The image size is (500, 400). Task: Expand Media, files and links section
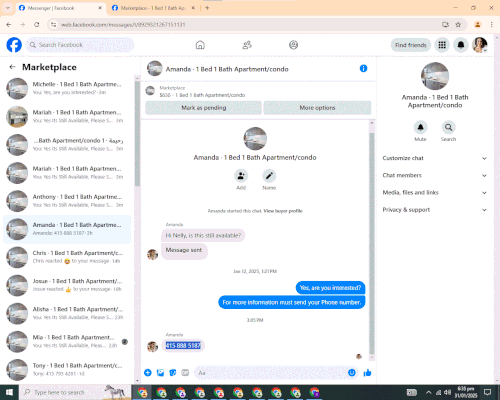point(435,193)
